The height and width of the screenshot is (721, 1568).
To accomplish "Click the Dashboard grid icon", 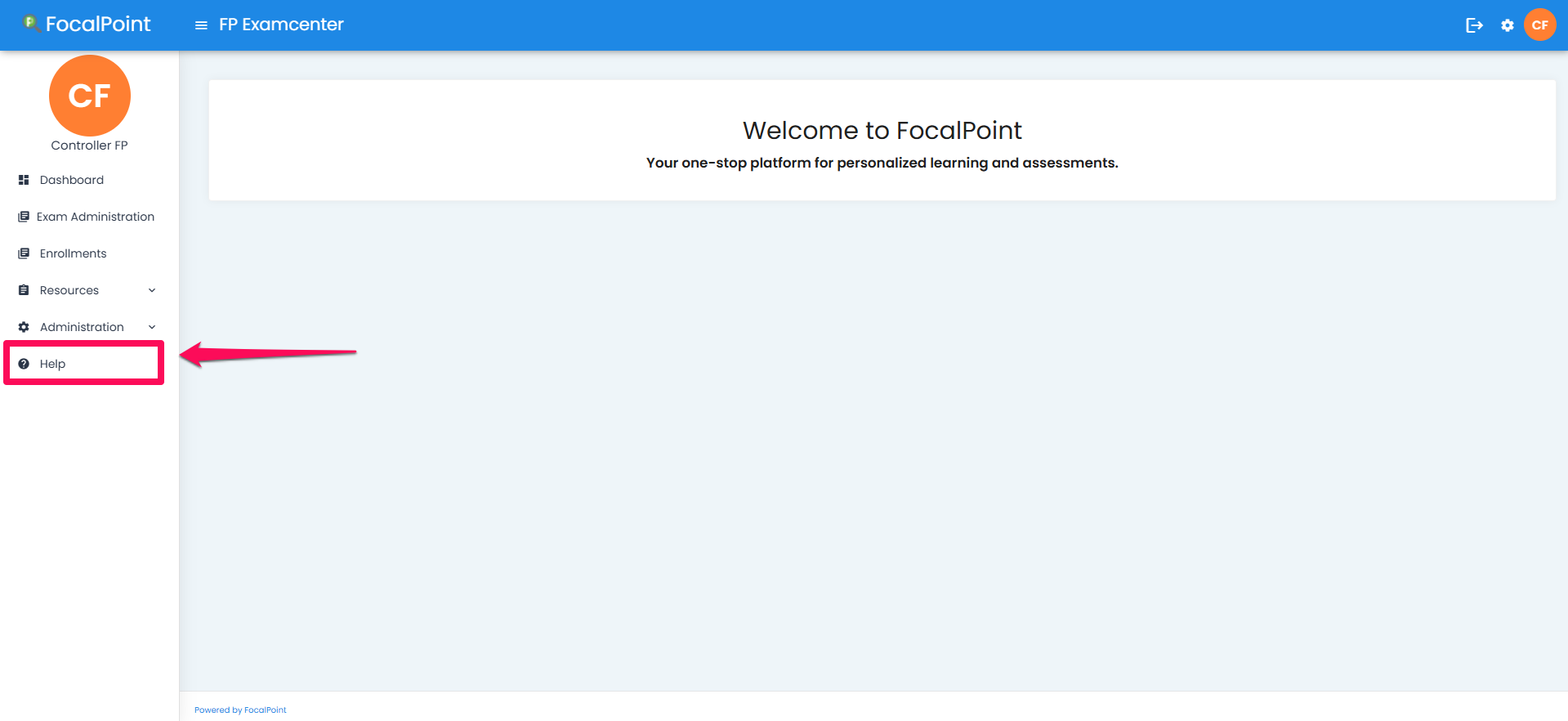I will (24, 180).
